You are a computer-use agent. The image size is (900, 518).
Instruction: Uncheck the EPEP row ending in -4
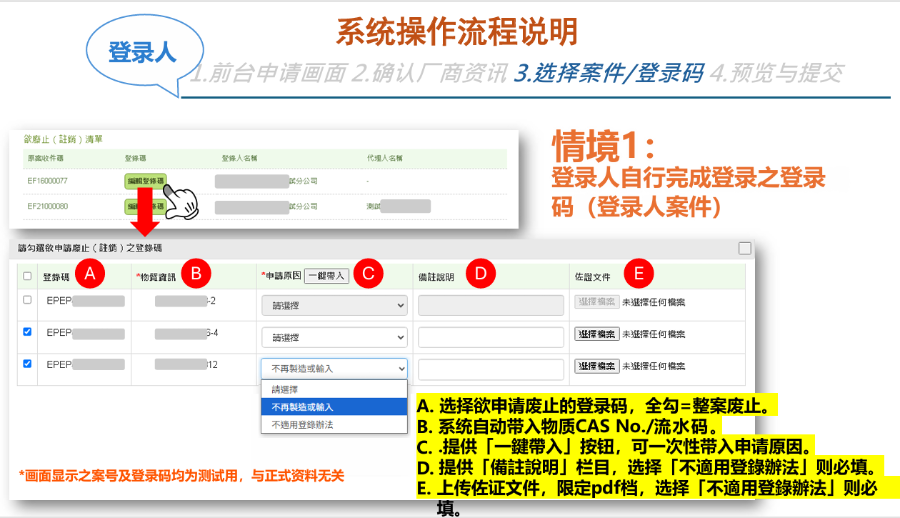(x=27, y=332)
